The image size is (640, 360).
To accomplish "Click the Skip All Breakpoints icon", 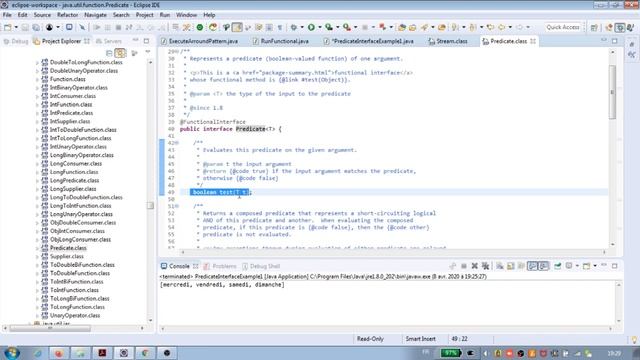I will pos(82,27).
